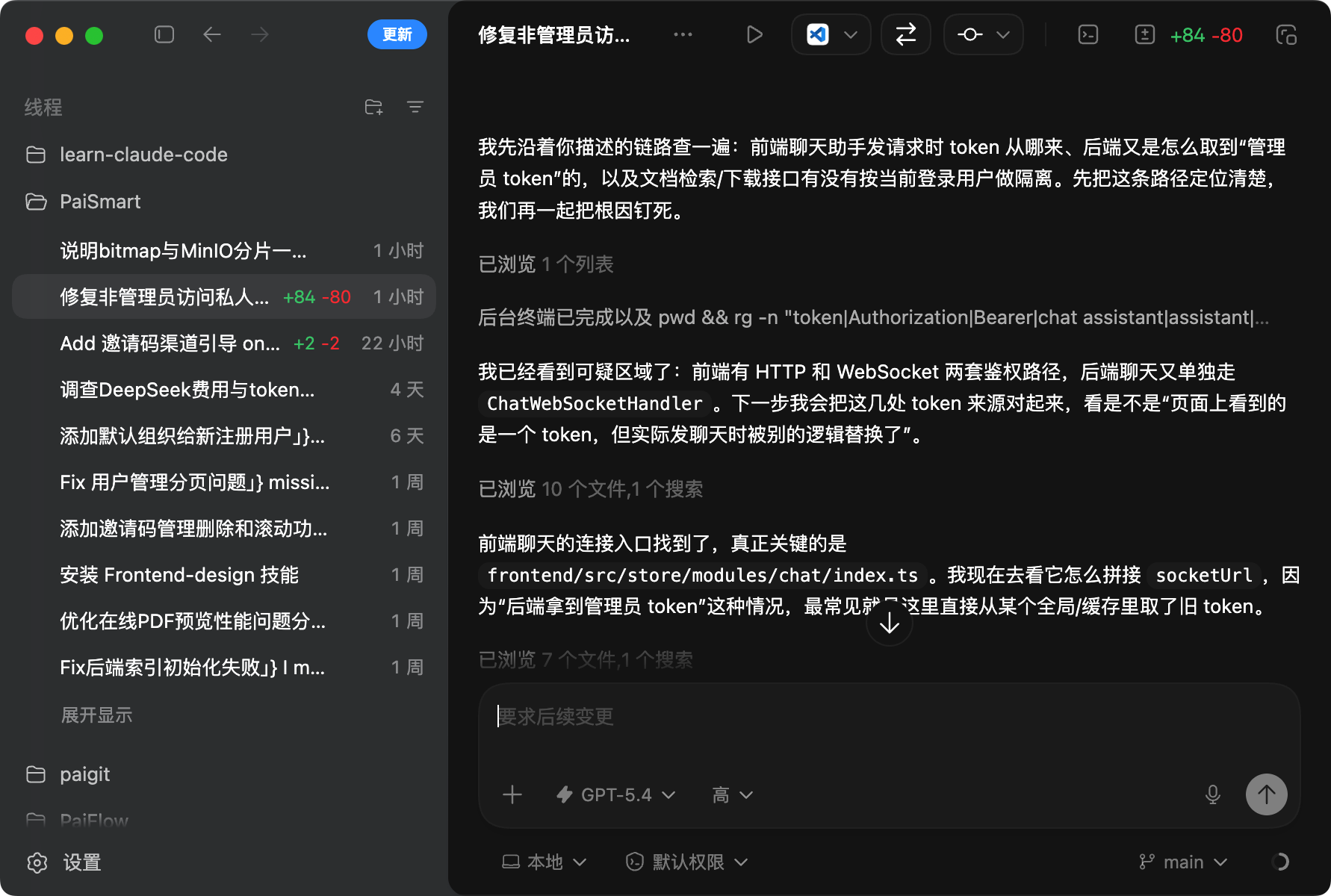Select thread 调查DeepSeek费用与token
This screenshot has height=896, width=1331.
coord(187,390)
